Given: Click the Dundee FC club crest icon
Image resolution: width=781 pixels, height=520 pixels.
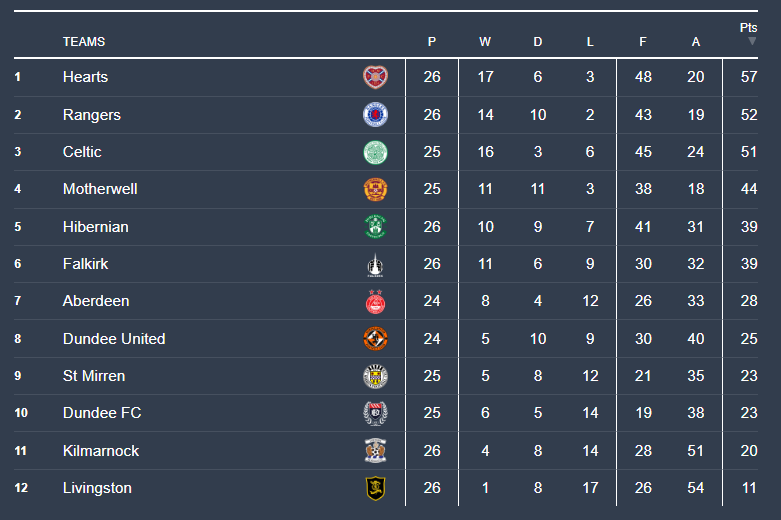Looking at the screenshot, I should pos(375,413).
